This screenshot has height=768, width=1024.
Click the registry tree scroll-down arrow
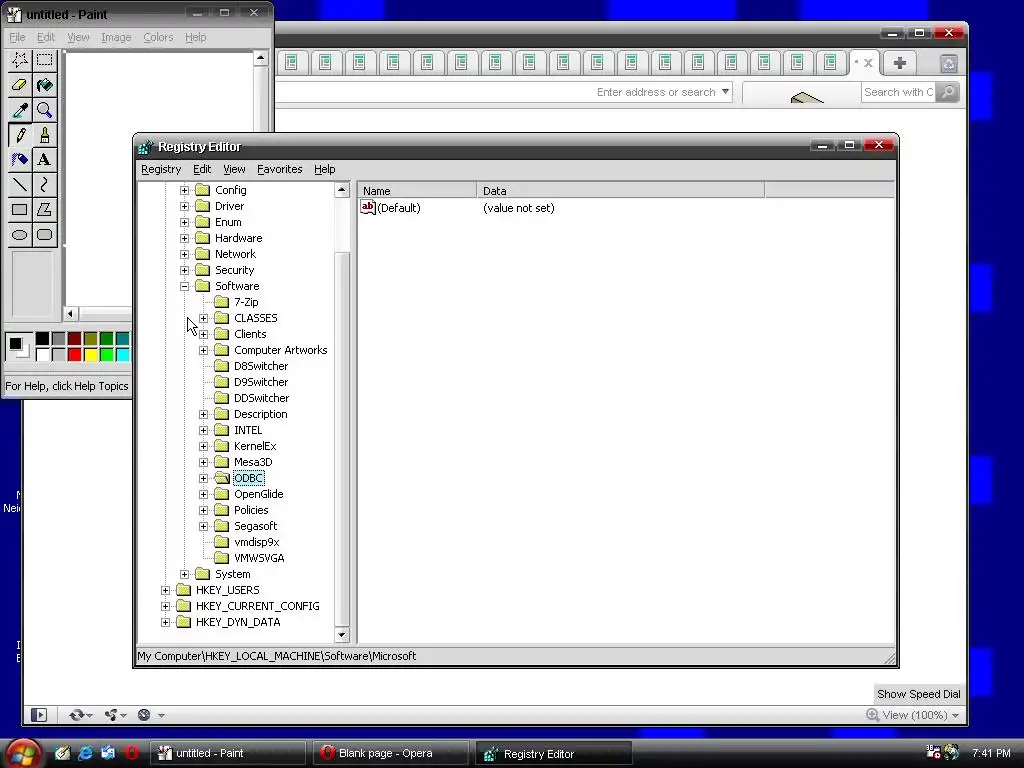pos(342,634)
